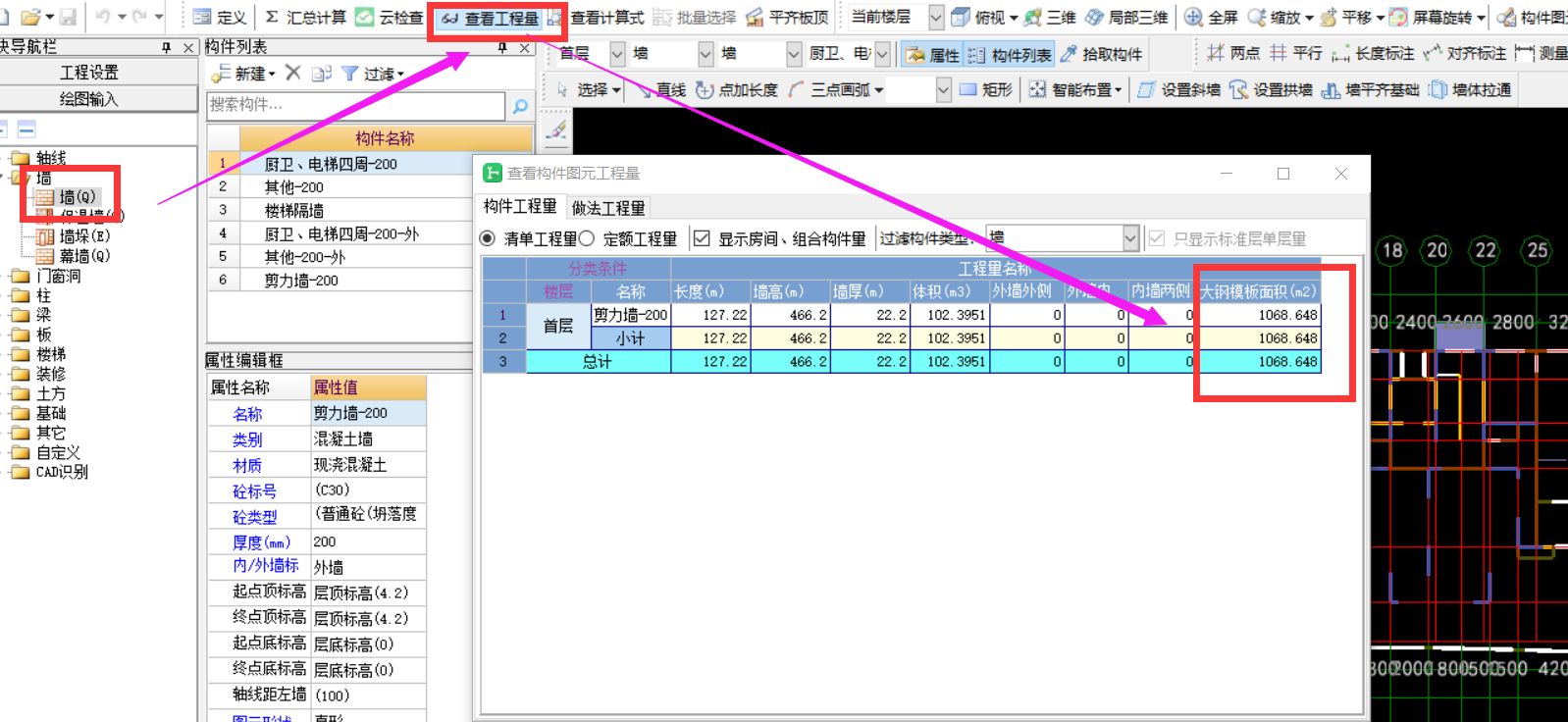Start 云检查 cloud check
Image resolution: width=1568 pixels, height=722 pixels.
389,17
